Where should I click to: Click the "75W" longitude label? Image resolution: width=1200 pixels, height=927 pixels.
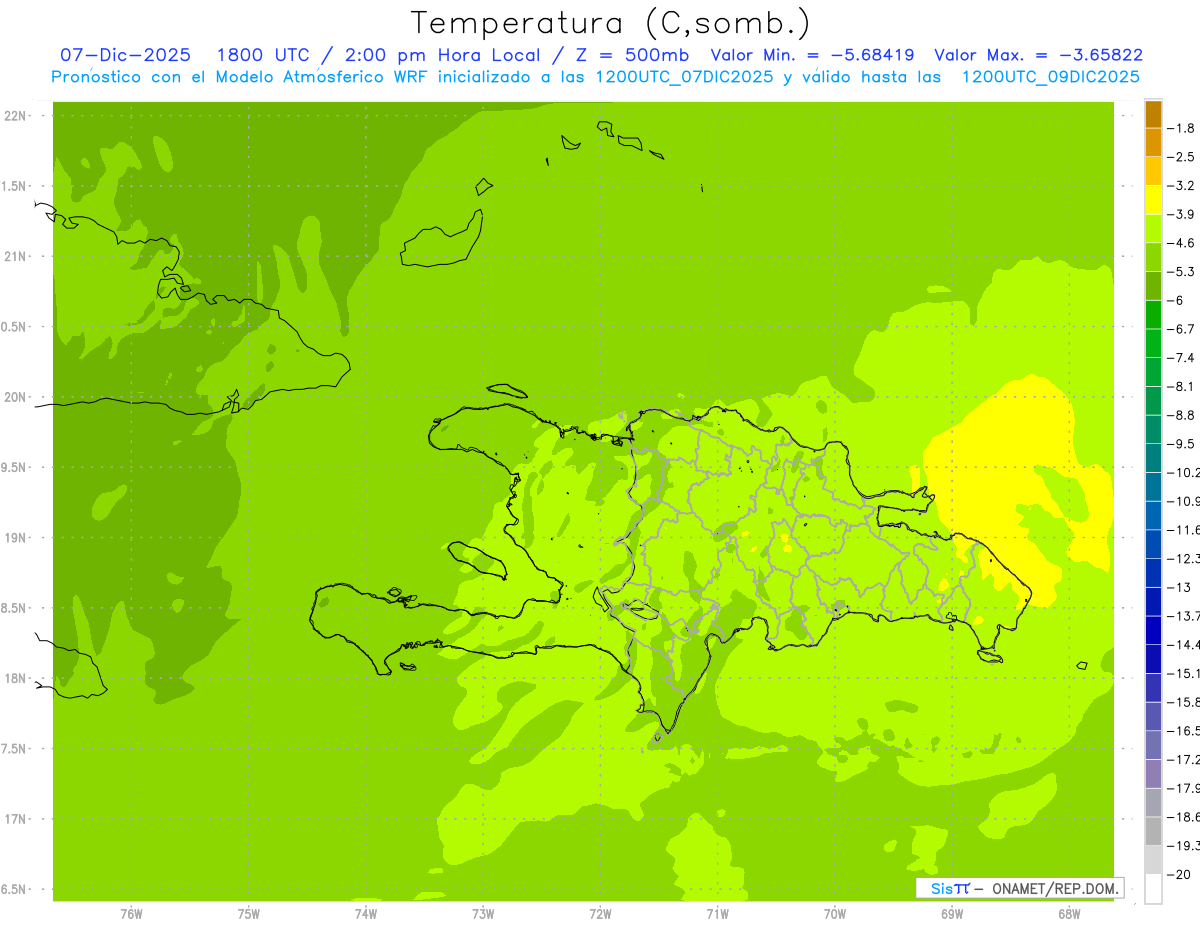(x=249, y=913)
